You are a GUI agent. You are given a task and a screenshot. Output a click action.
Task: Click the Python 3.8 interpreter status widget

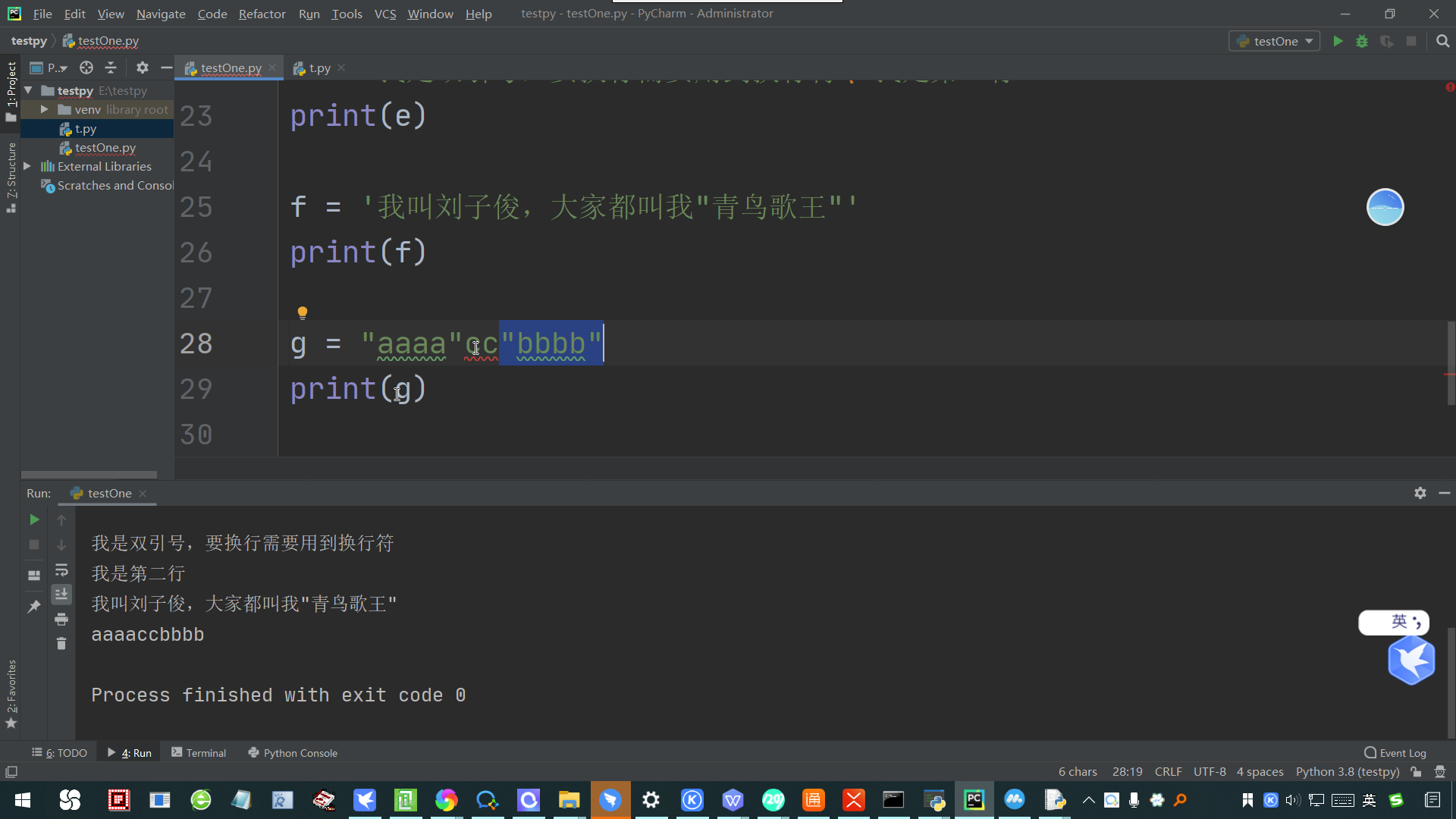point(1347,771)
